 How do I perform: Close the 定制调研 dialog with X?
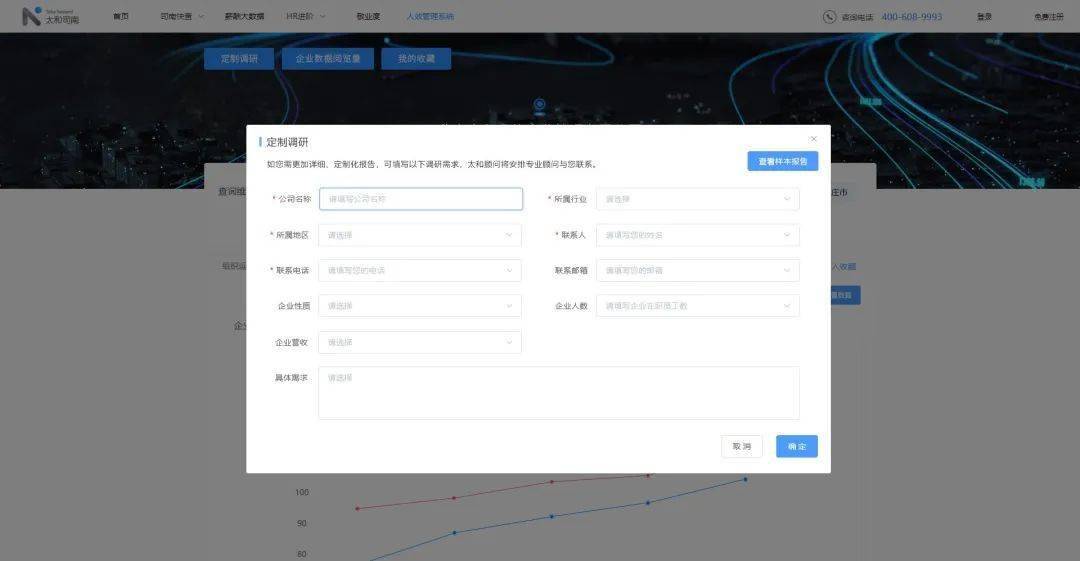pos(813,139)
